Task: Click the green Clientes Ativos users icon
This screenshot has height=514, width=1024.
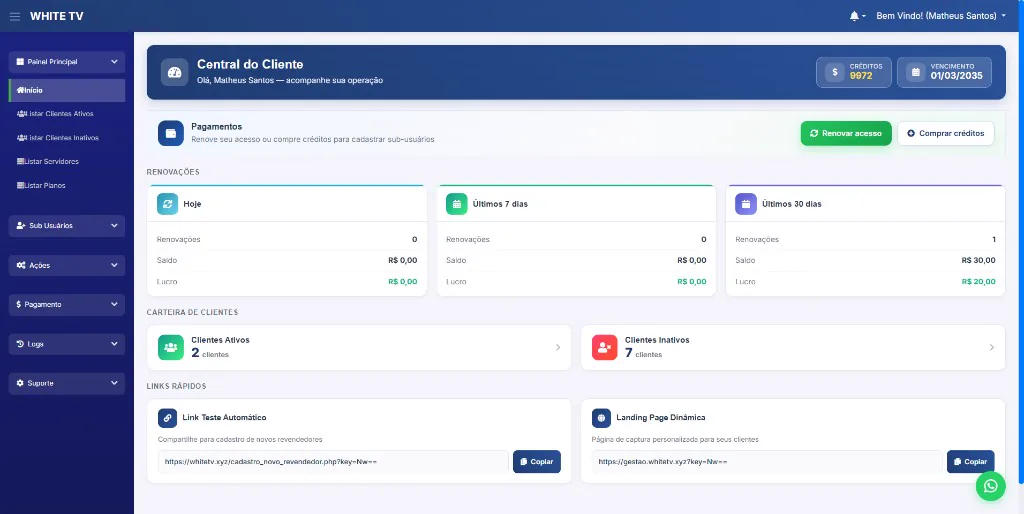Action: point(171,347)
